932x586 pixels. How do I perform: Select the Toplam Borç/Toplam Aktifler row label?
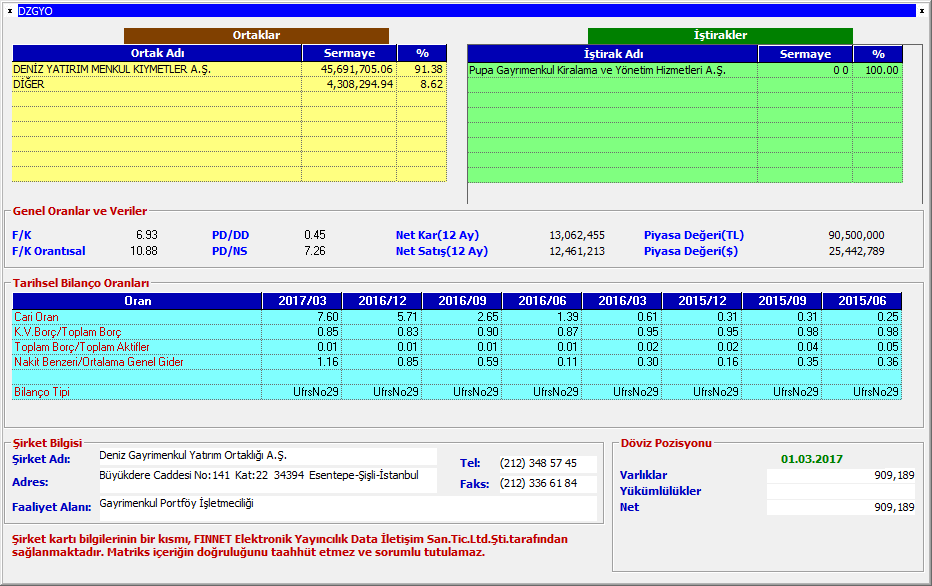click(x=82, y=346)
